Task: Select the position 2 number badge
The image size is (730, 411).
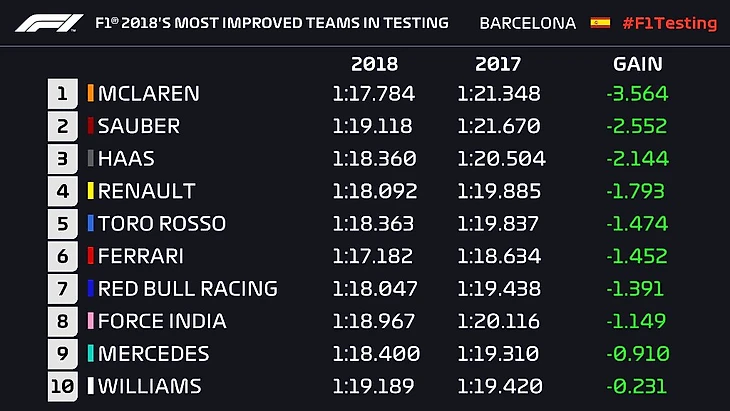Action: (x=62, y=126)
